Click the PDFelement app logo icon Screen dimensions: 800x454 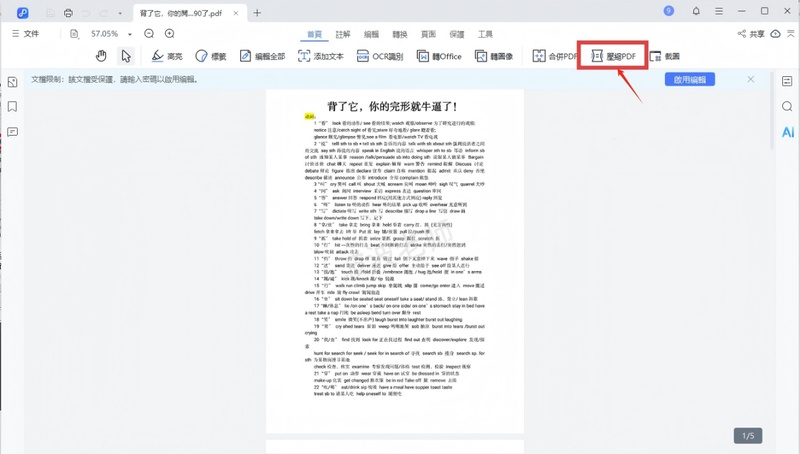(x=22, y=13)
